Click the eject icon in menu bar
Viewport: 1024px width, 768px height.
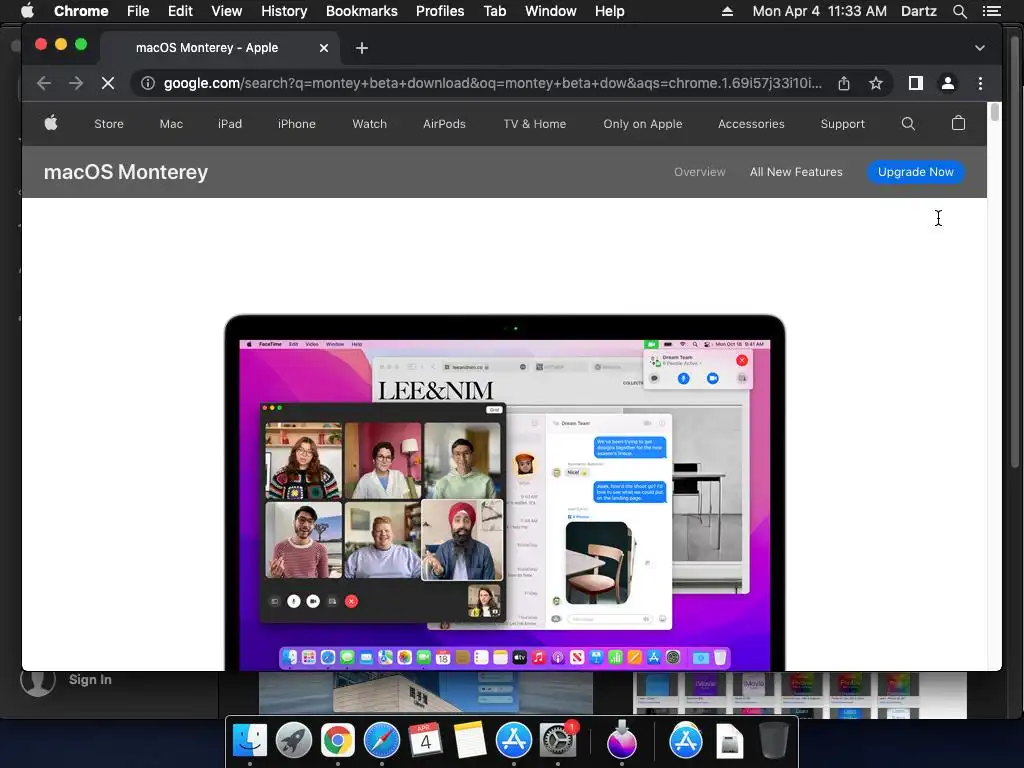tap(727, 11)
